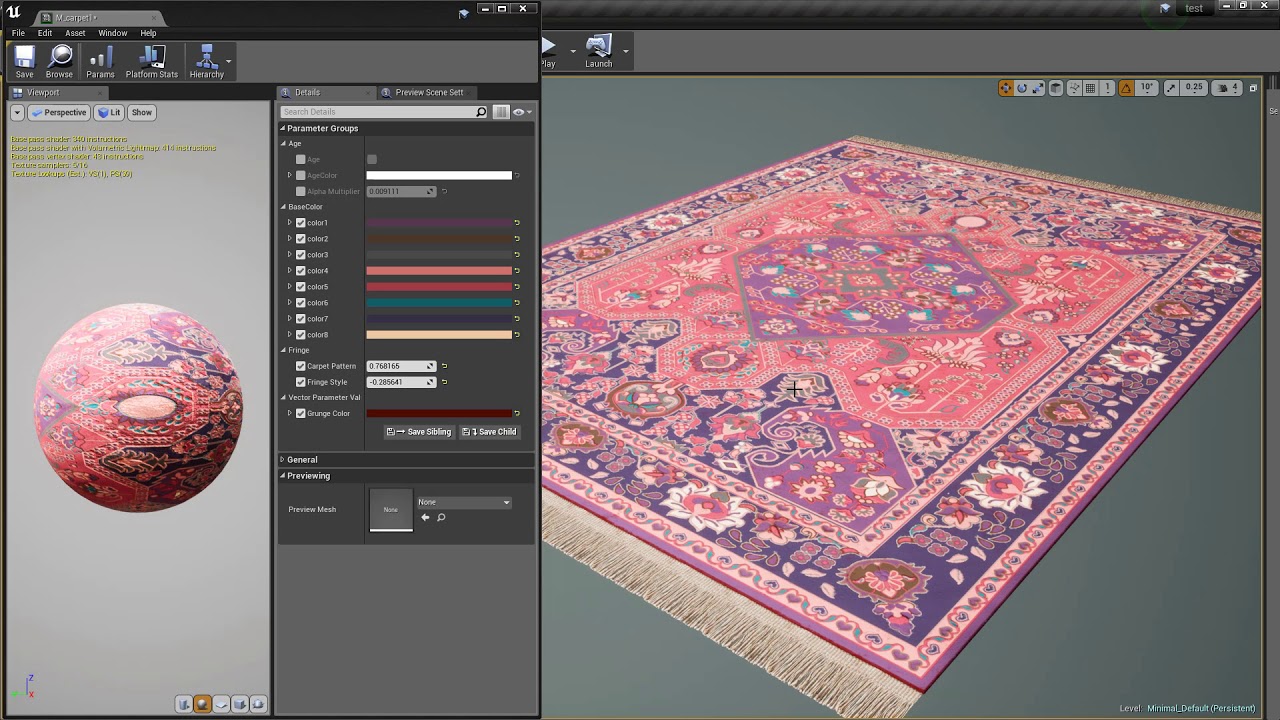
Task: Click the Save toolbar icon
Action: click(24, 62)
